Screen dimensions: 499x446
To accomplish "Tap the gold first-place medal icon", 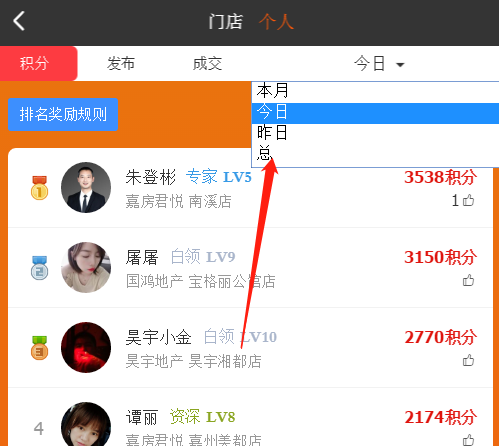I will point(39,188).
